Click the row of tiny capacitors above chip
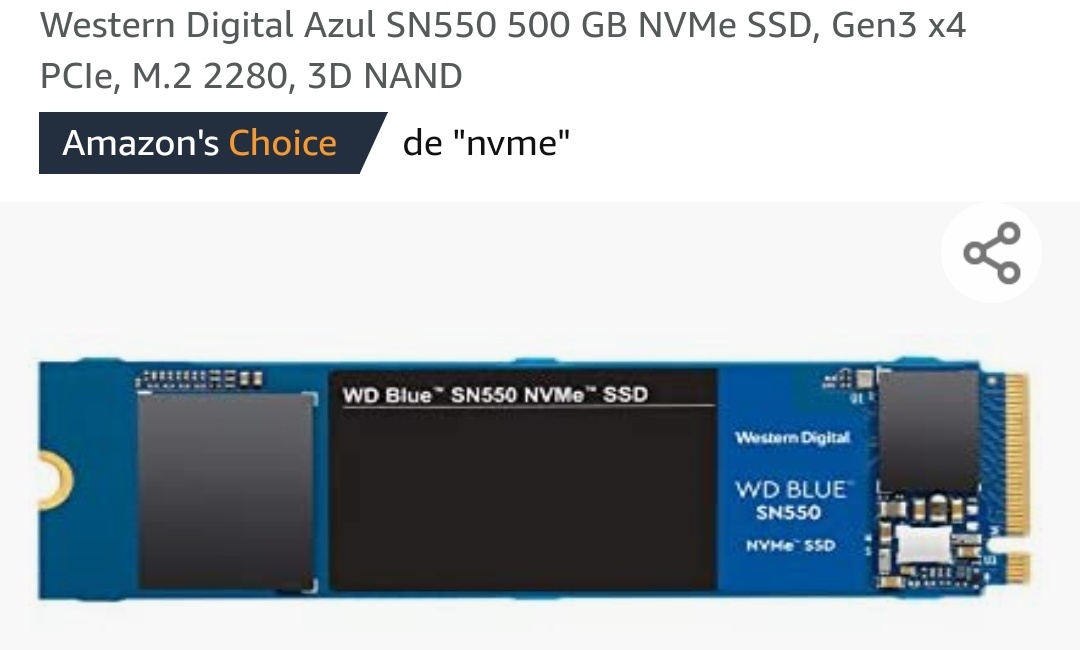This screenshot has height=650, width=1080. coord(199,380)
